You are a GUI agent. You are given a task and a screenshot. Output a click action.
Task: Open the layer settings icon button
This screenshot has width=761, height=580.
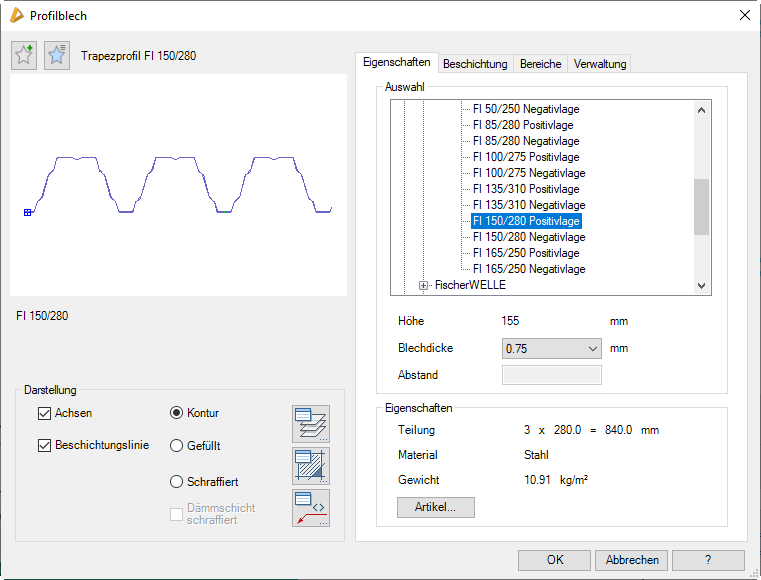click(x=310, y=424)
